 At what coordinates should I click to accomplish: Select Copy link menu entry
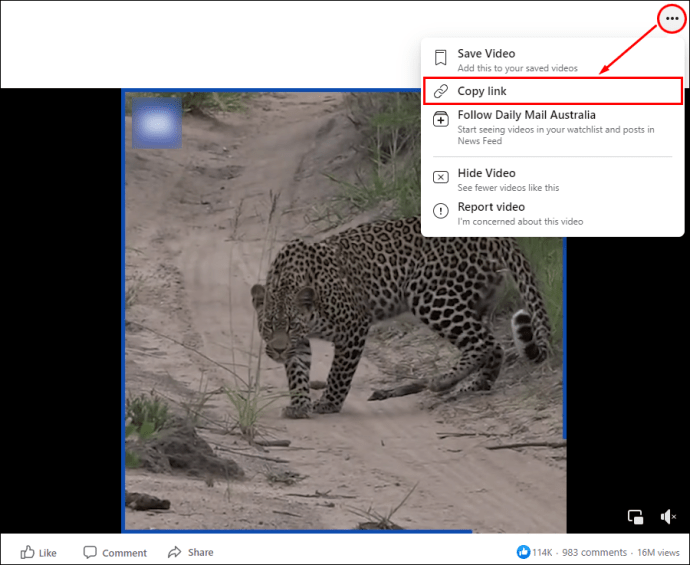tap(553, 91)
